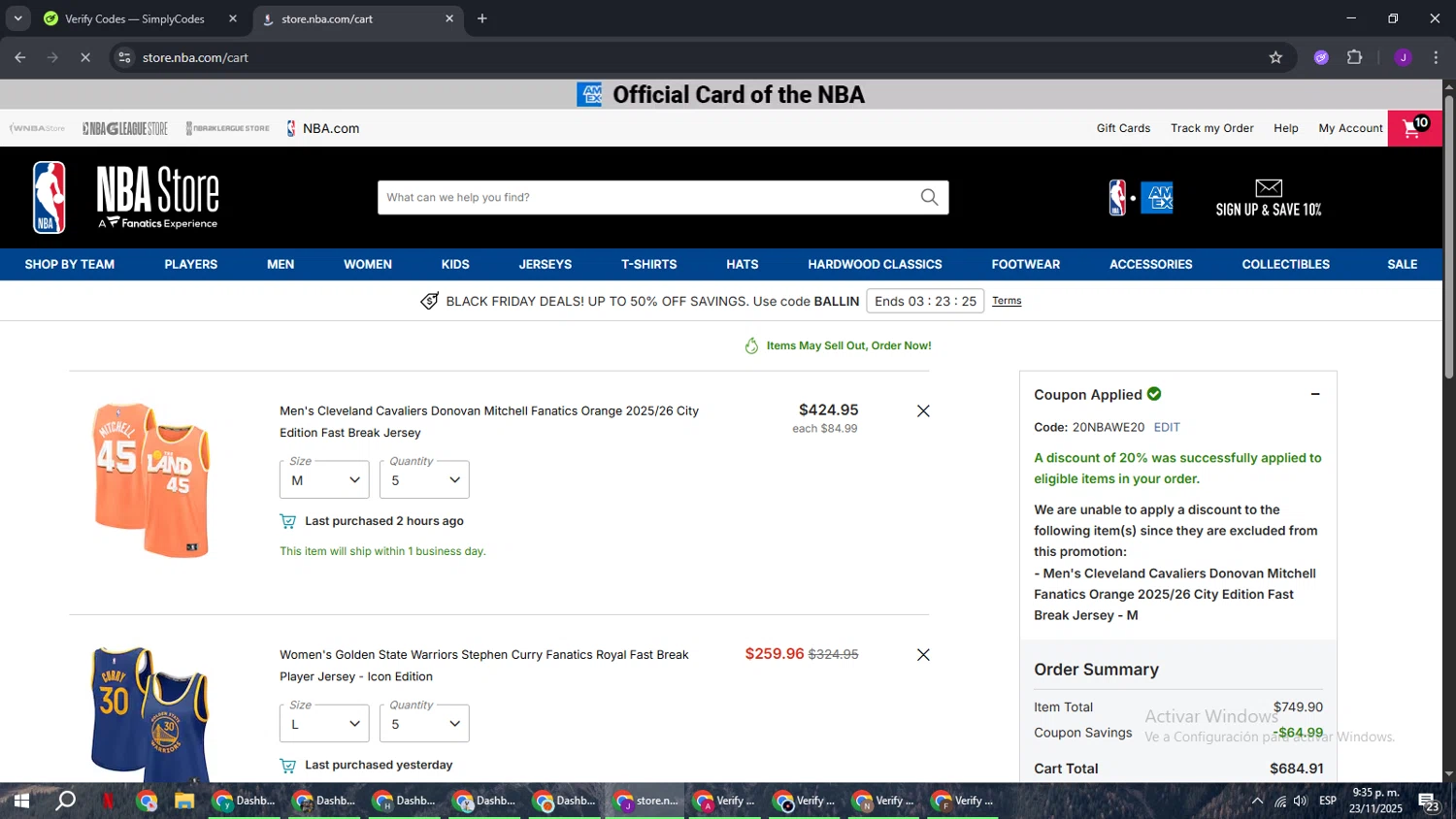Open Track my Order link
The image size is (1456, 819).
(1211, 128)
